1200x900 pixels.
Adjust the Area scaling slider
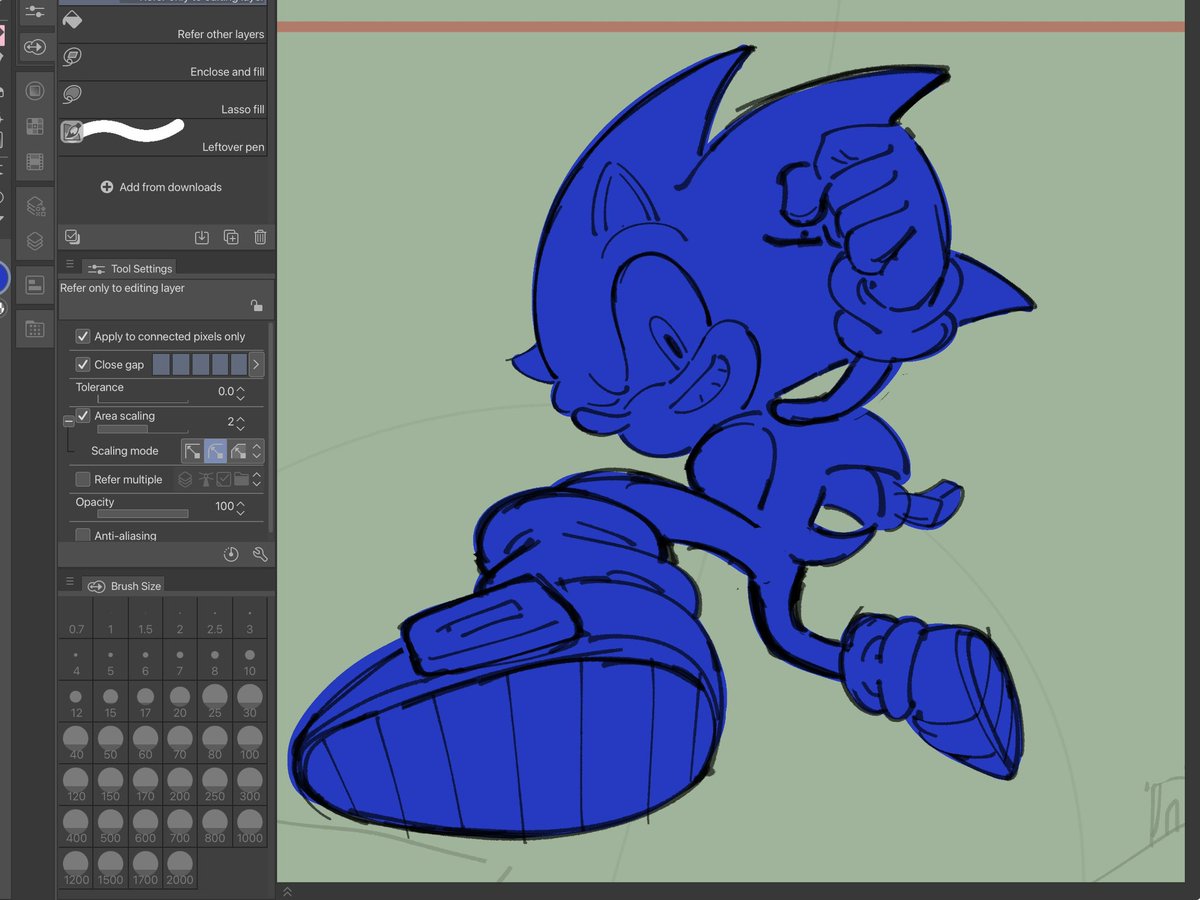[x=142, y=429]
